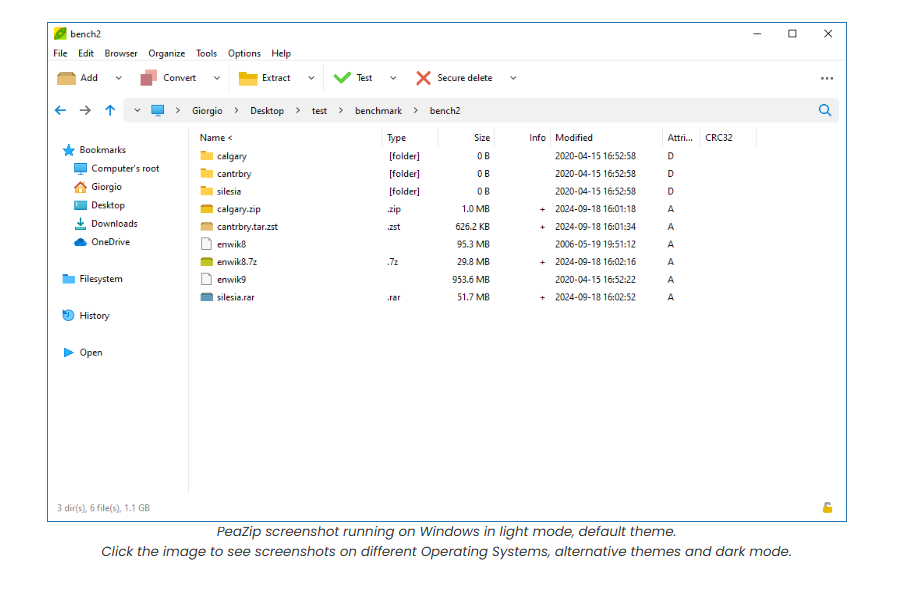Expand the Secure delete dropdown arrow
This screenshot has height=590, width=898.
point(513,78)
